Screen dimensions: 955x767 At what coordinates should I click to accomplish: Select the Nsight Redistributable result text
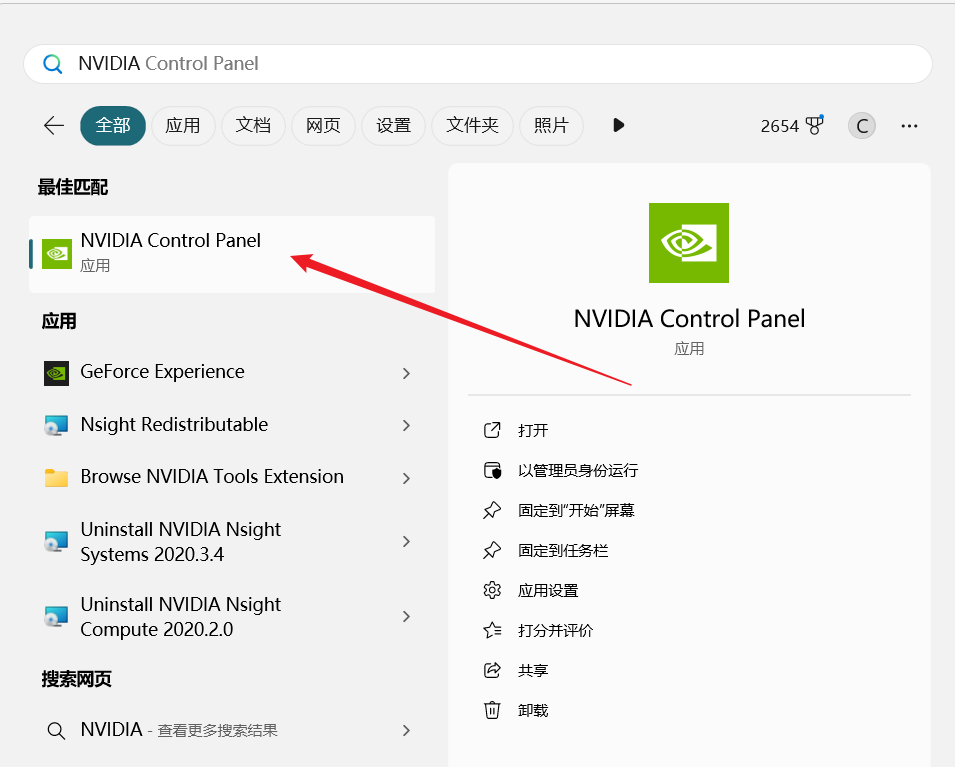(174, 424)
